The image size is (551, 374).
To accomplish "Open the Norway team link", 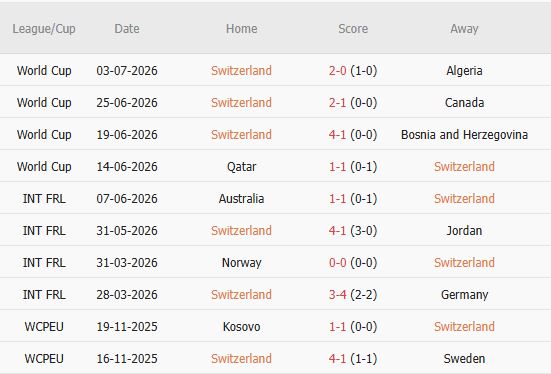I will (x=241, y=263).
